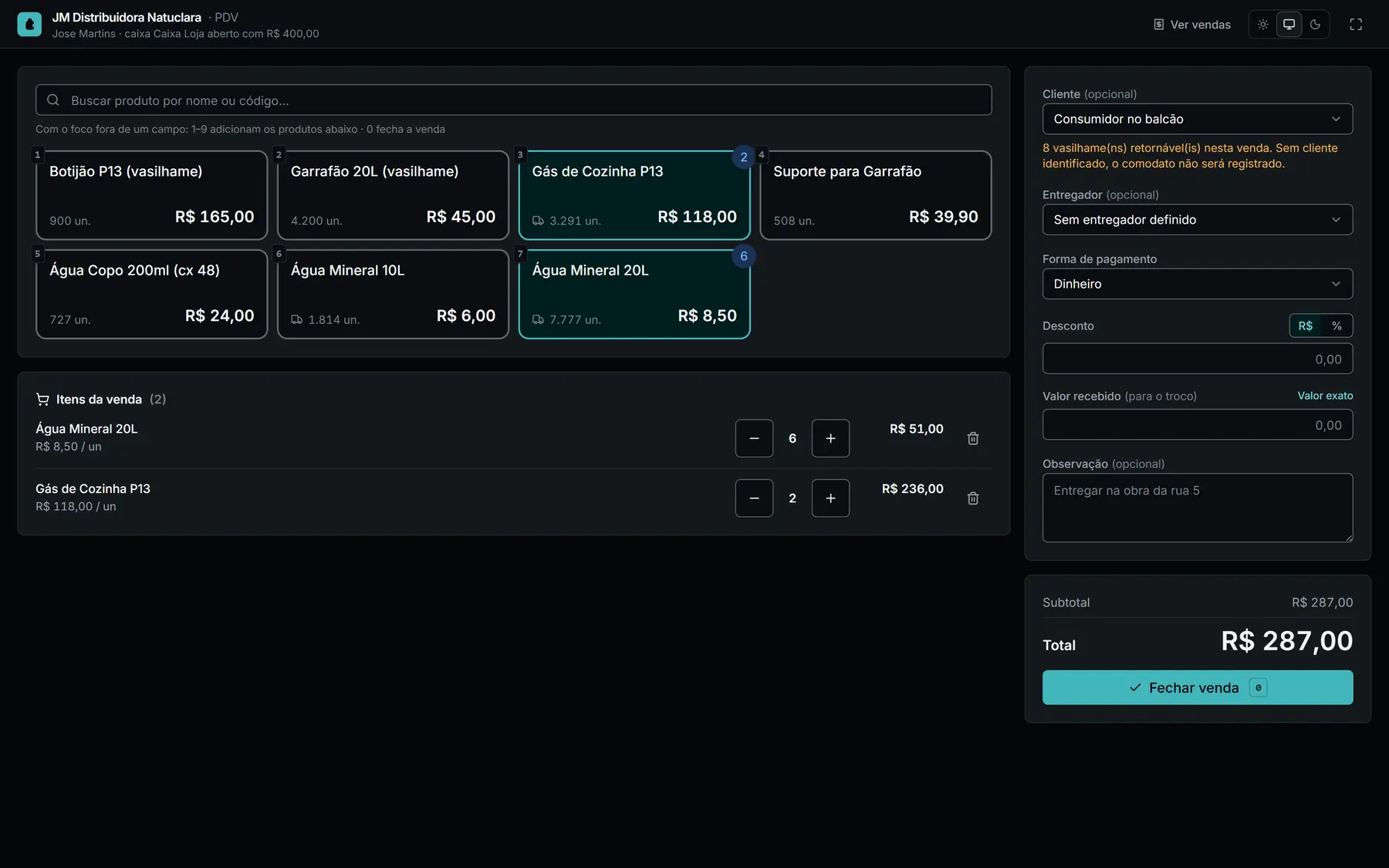Click Valor exato link

(x=1325, y=396)
